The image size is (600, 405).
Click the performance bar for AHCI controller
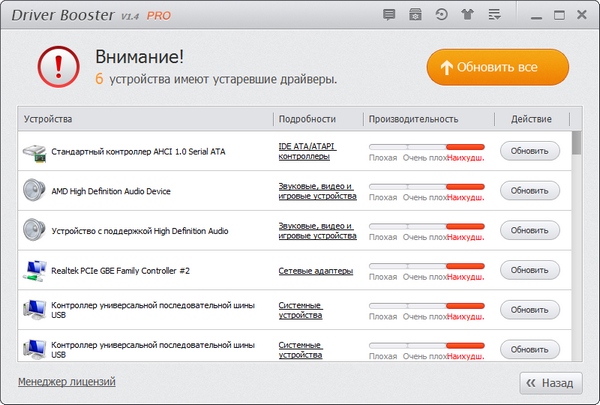426,146
